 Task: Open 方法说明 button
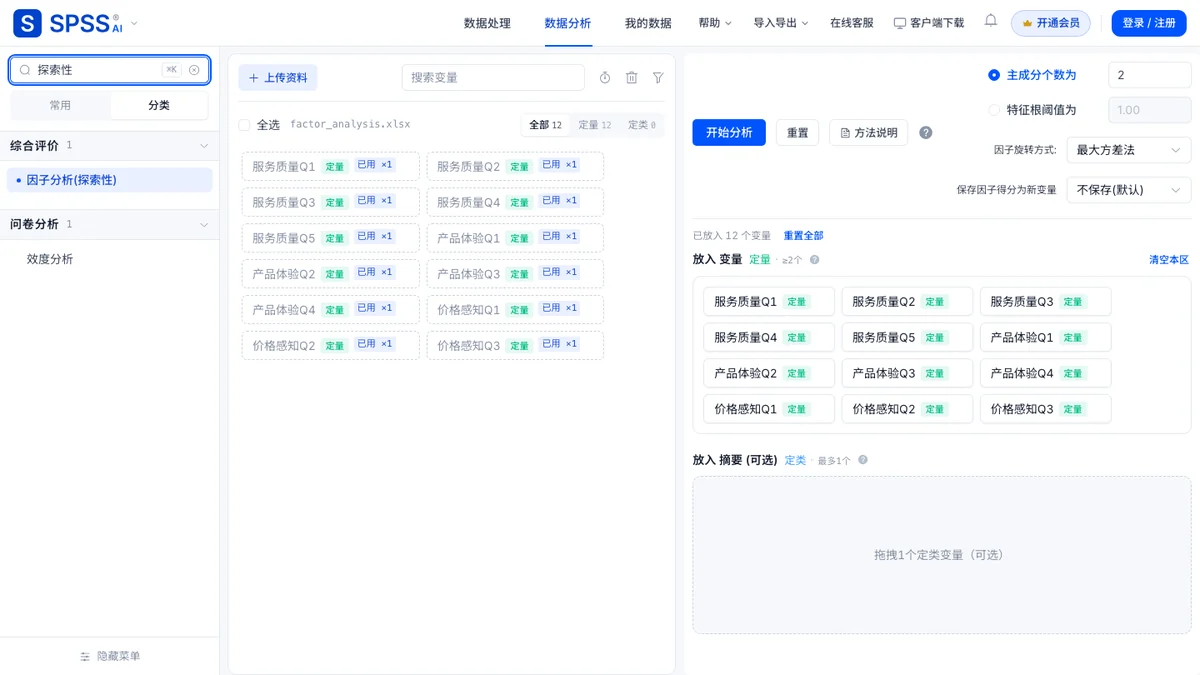(x=869, y=133)
